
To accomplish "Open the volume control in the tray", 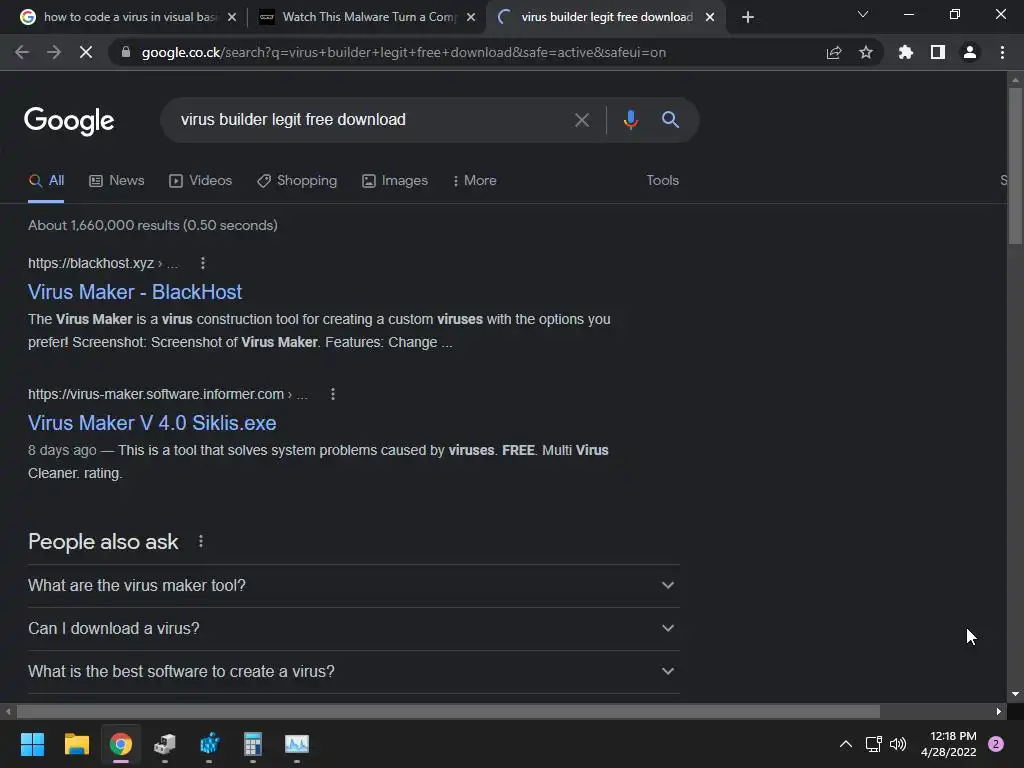I will click(898, 744).
